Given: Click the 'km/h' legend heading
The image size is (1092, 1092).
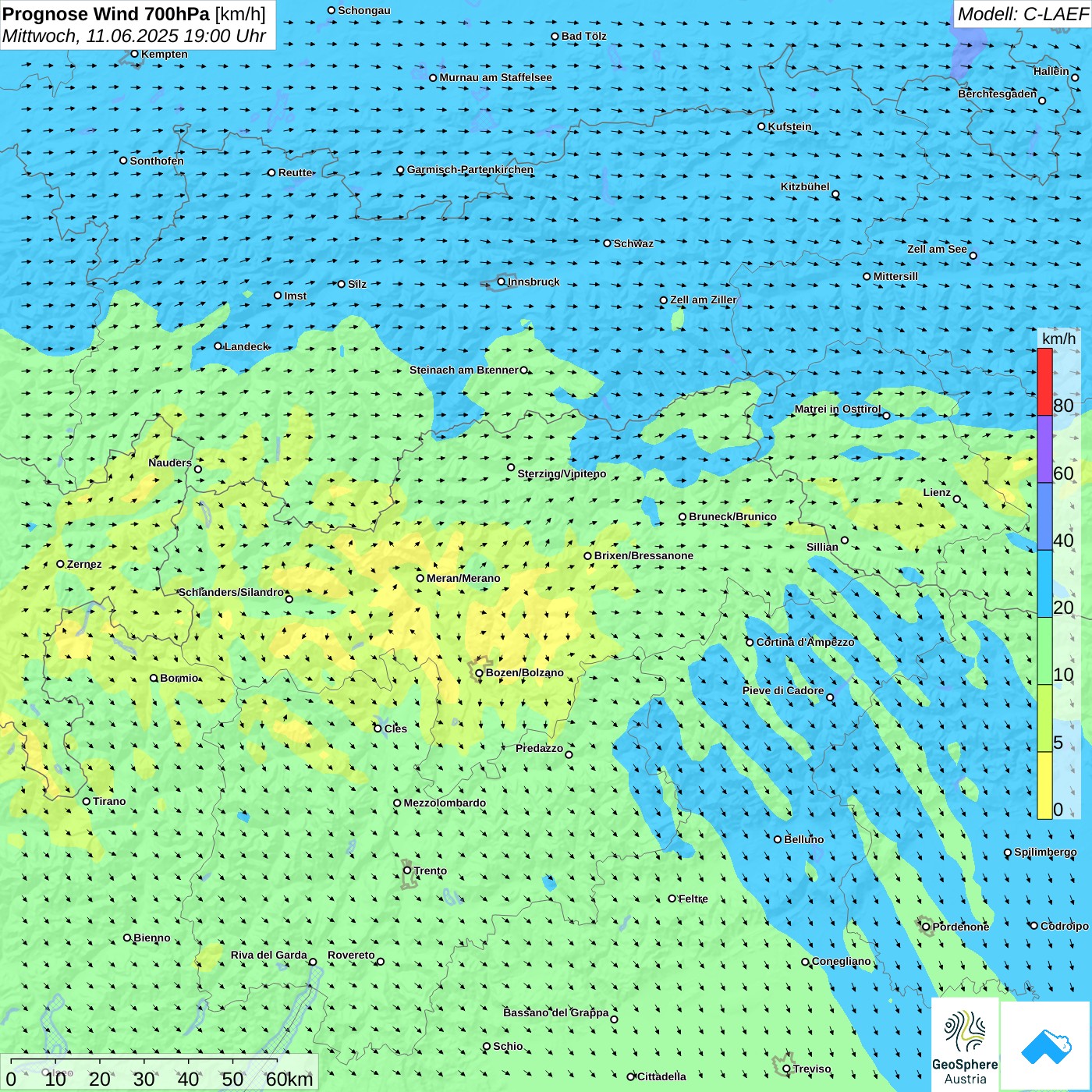Looking at the screenshot, I should tap(1058, 339).
